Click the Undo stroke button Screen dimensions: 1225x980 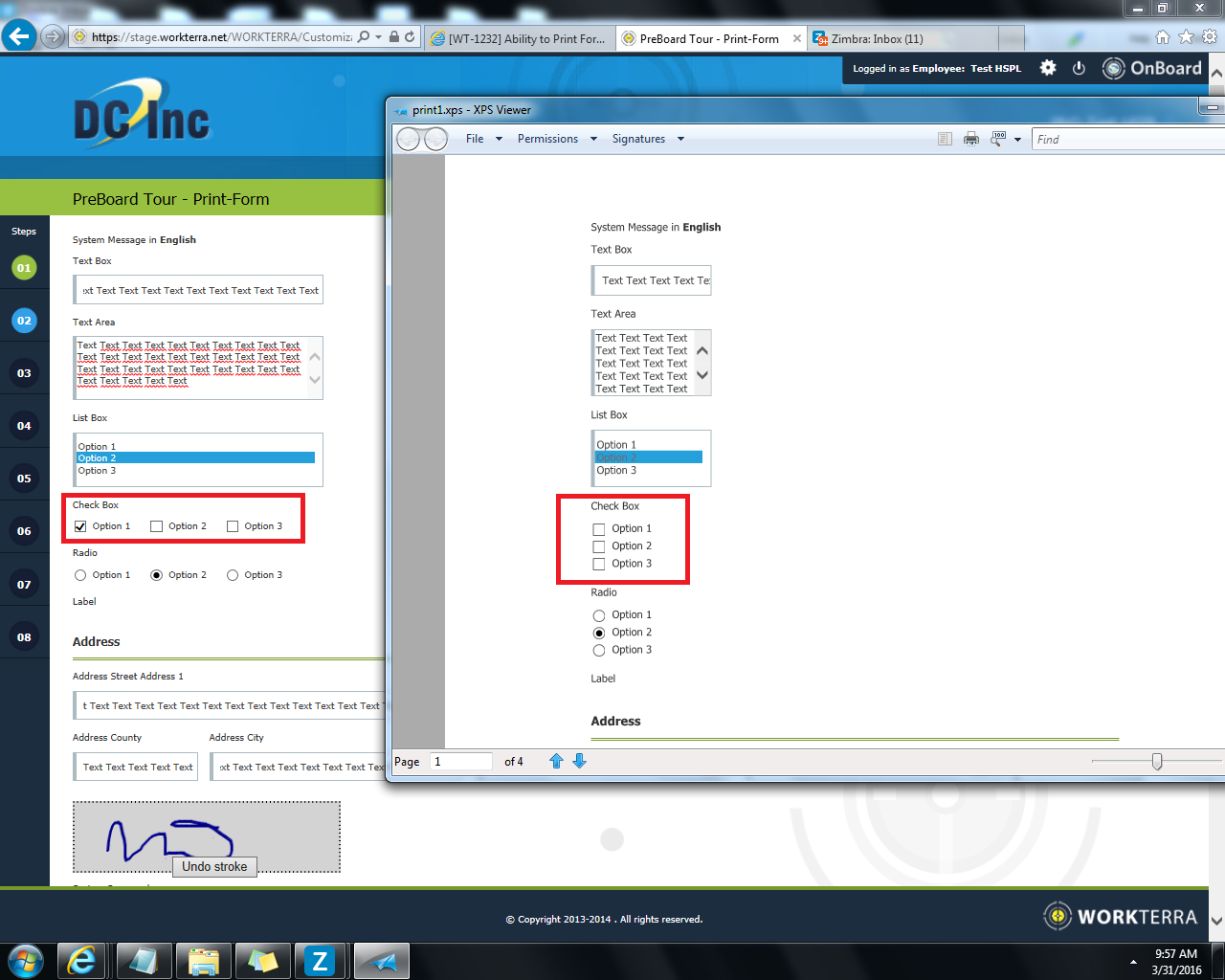coord(214,866)
